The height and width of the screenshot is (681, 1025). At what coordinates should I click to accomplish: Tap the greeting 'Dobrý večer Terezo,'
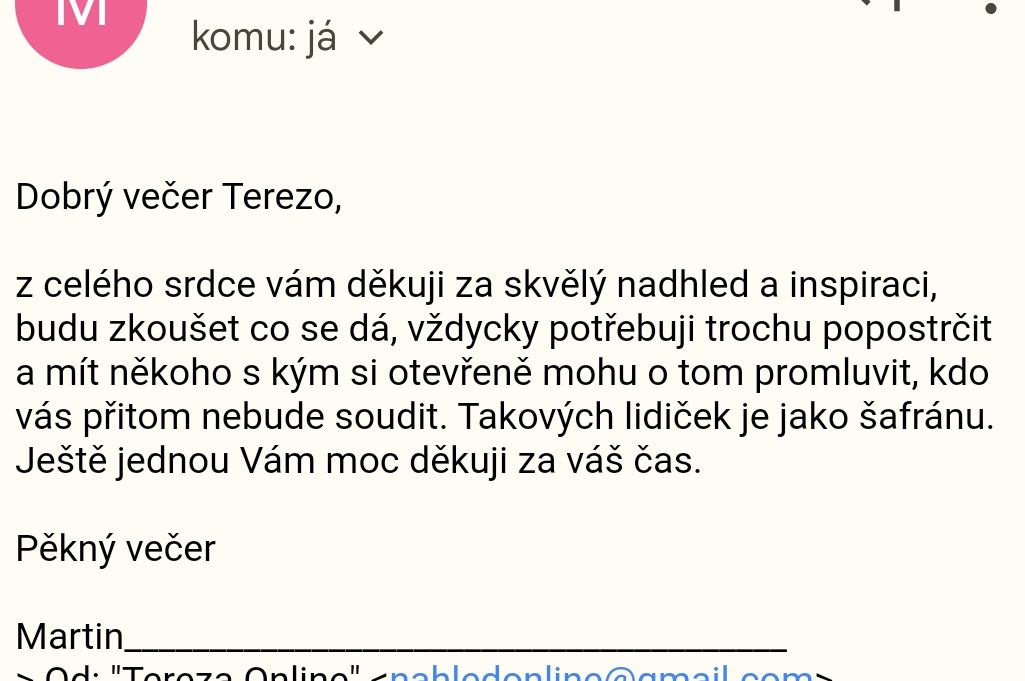(178, 197)
